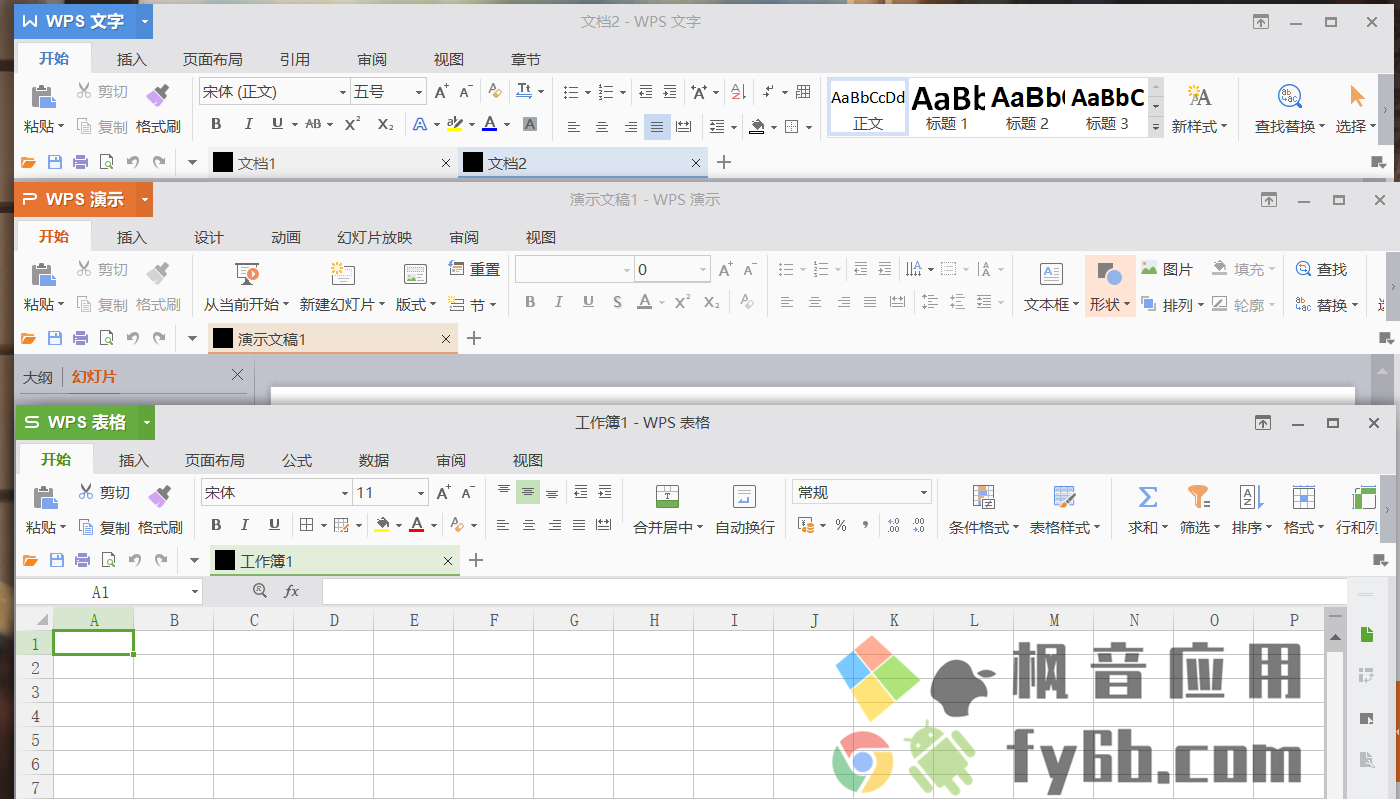Click the Paste icon in WPS 文字 window
The width and height of the screenshot is (1400, 799).
(x=42, y=97)
